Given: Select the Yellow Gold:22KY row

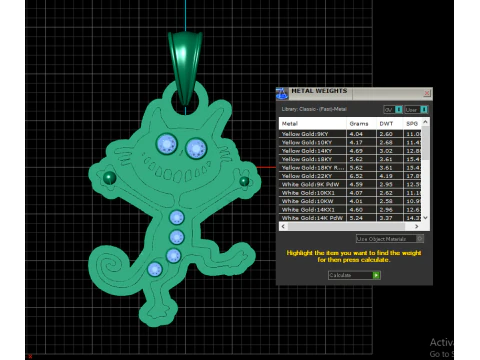Looking at the screenshot, I should click(x=350, y=176).
